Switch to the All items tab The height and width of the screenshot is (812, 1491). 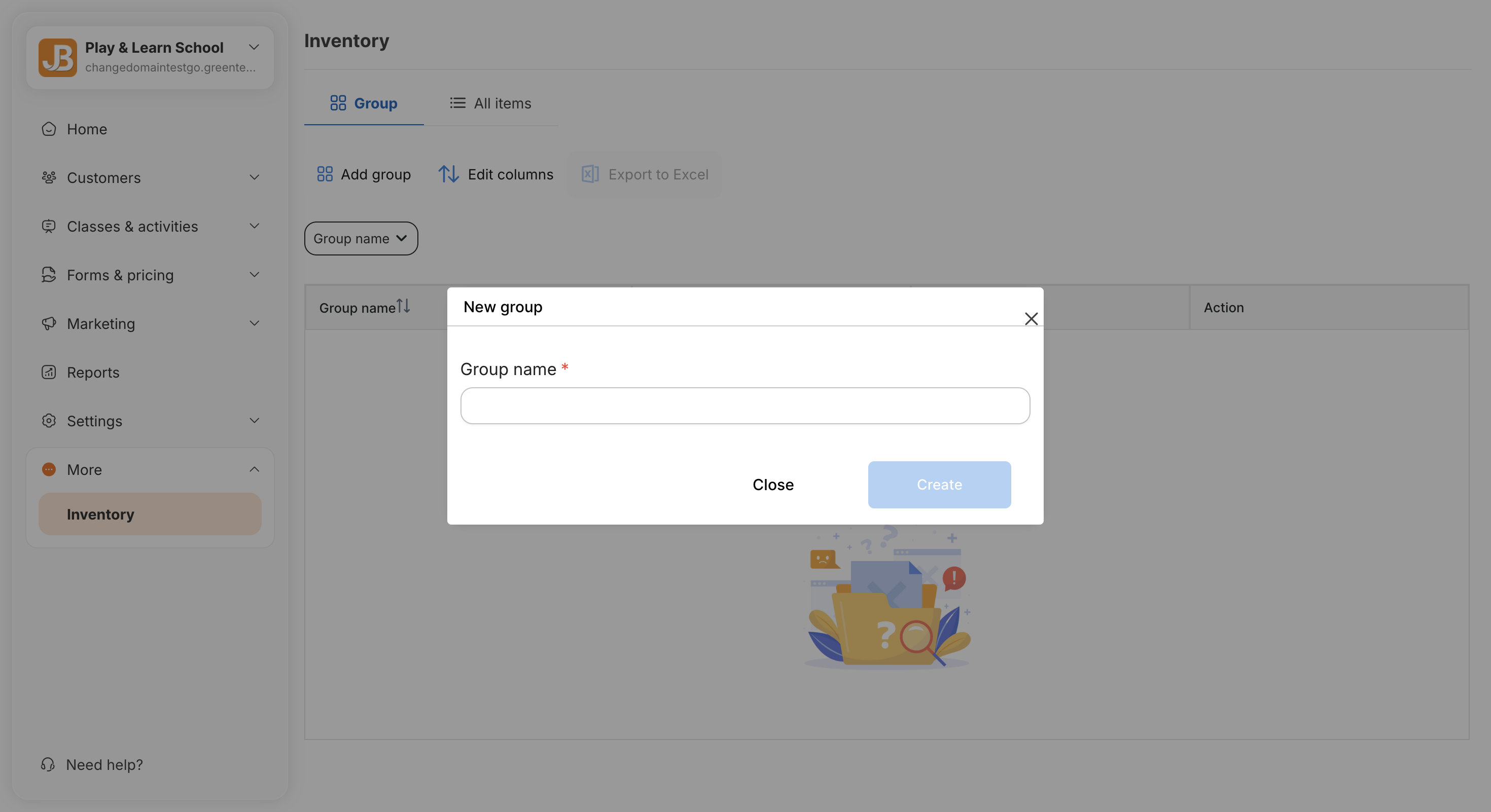490,103
